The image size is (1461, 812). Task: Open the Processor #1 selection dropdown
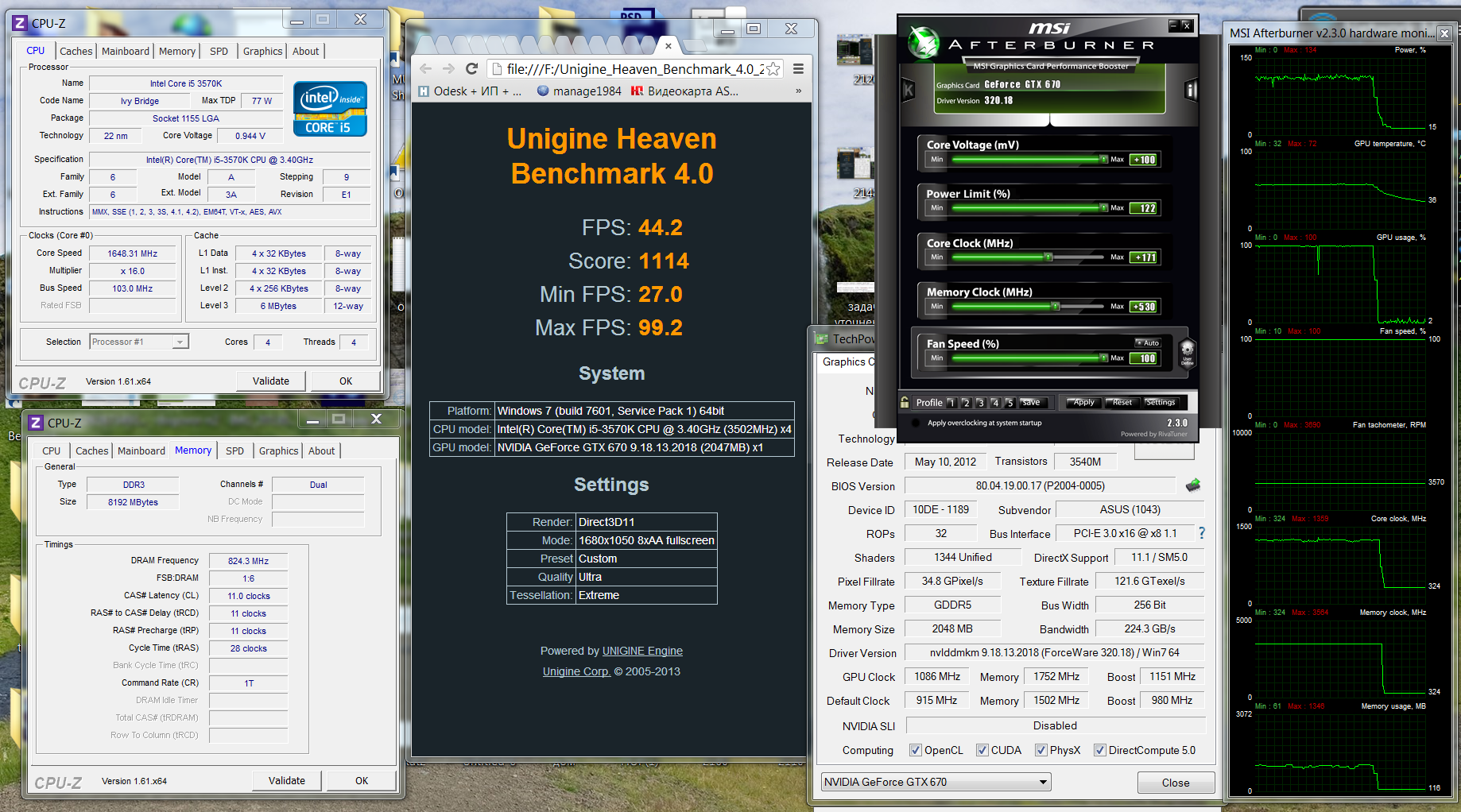pos(138,342)
